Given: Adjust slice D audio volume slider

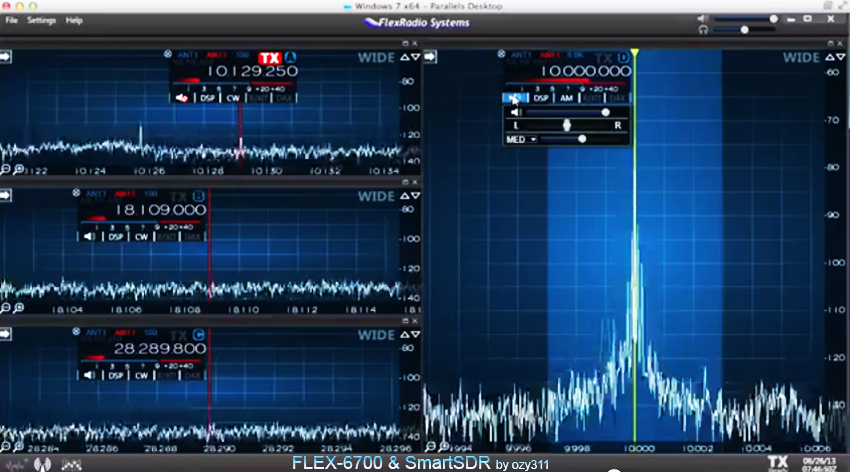Looking at the screenshot, I should [x=568, y=112].
